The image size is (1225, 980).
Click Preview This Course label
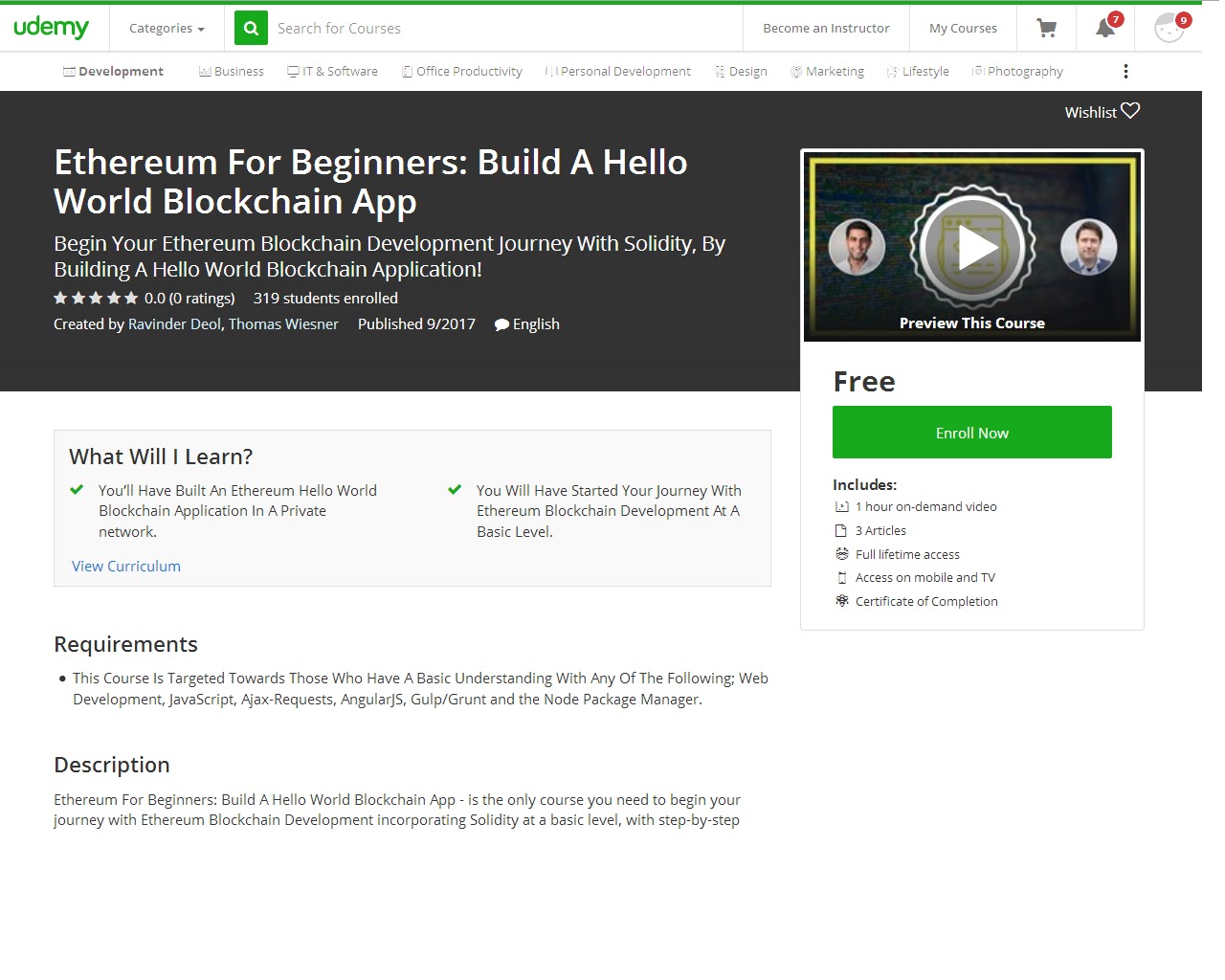(x=972, y=323)
